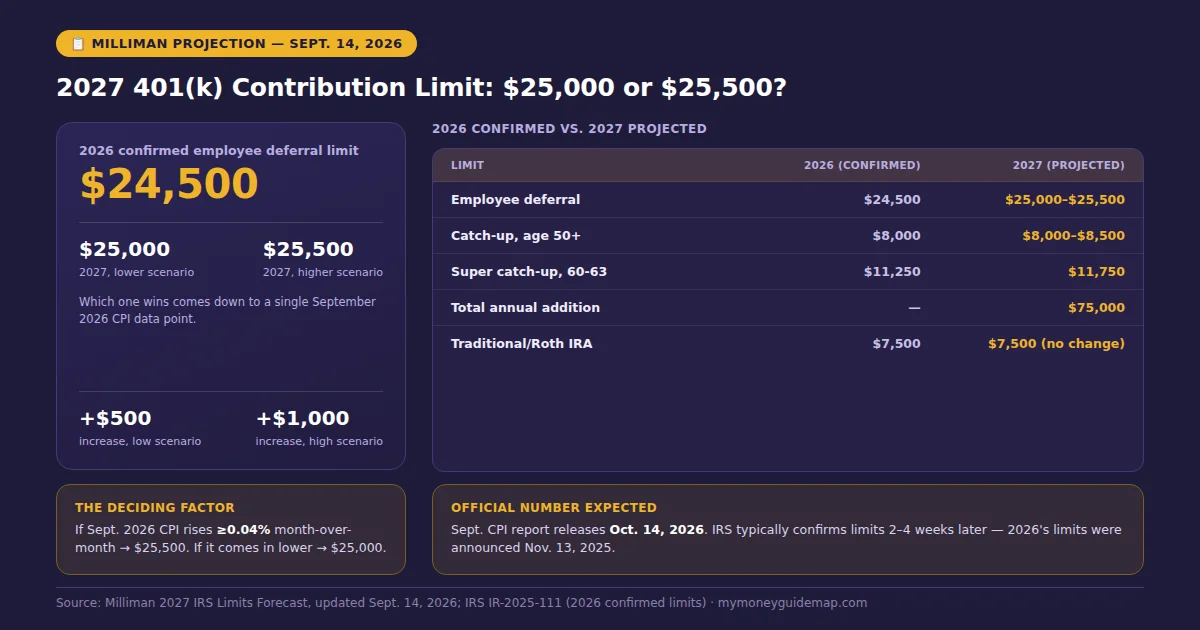Click the clipboard icon in Milliman Projection badge
This screenshot has width=1200, height=630.
[x=78, y=44]
